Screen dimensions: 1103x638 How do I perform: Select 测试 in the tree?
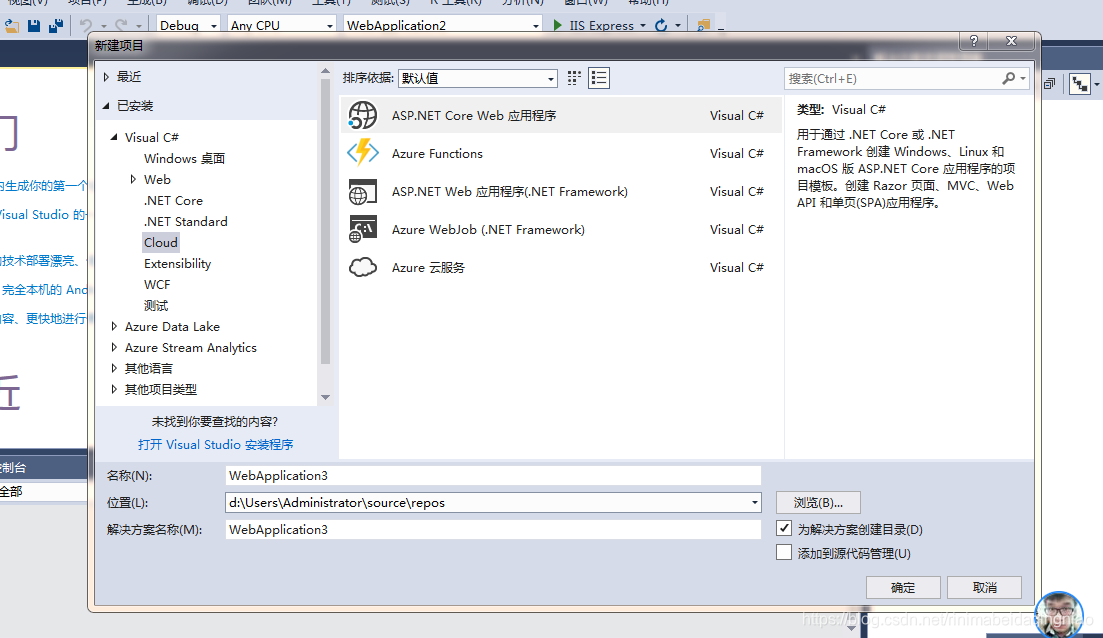pyautogui.click(x=156, y=306)
